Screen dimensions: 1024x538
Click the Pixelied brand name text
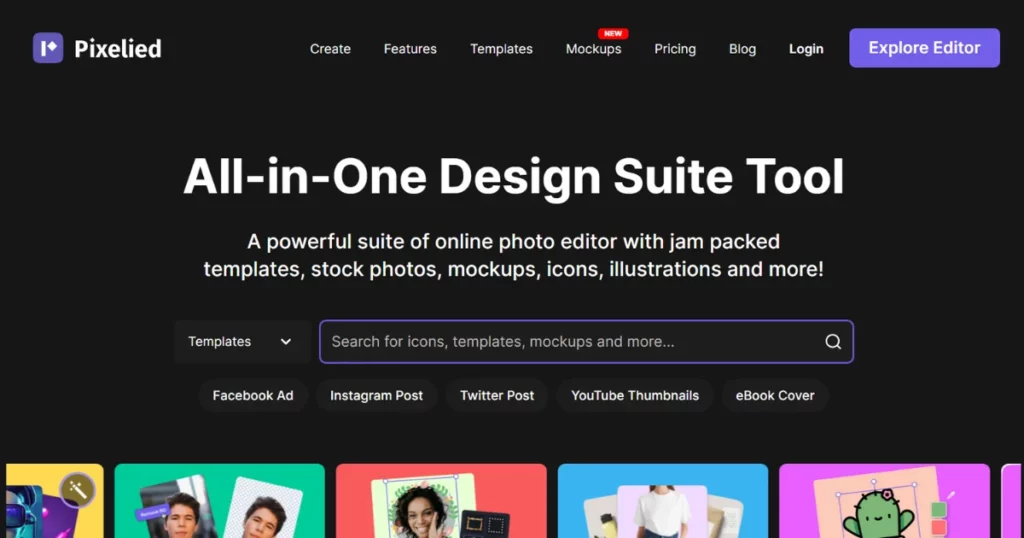(x=118, y=49)
